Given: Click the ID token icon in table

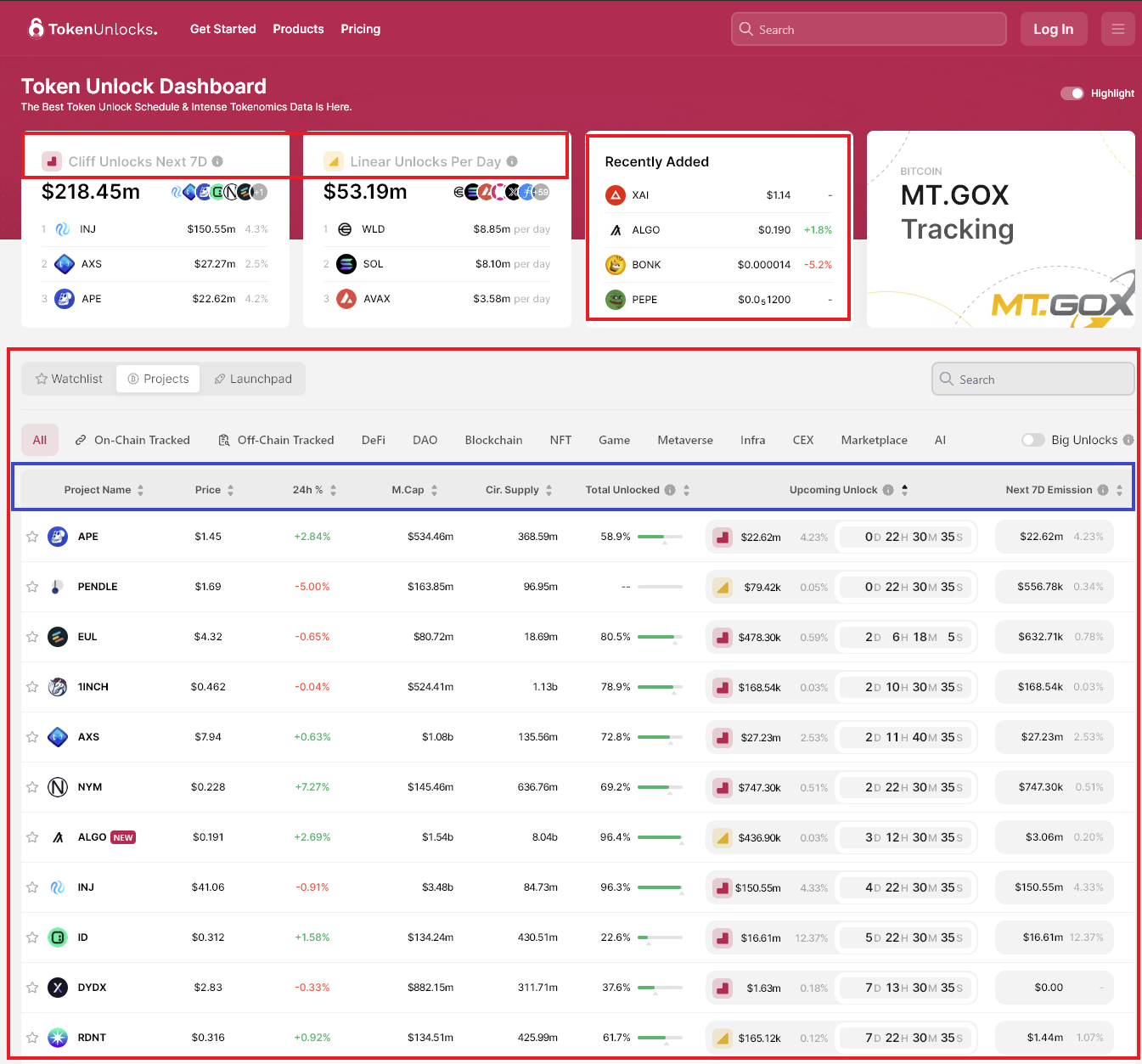Looking at the screenshot, I should (x=58, y=937).
